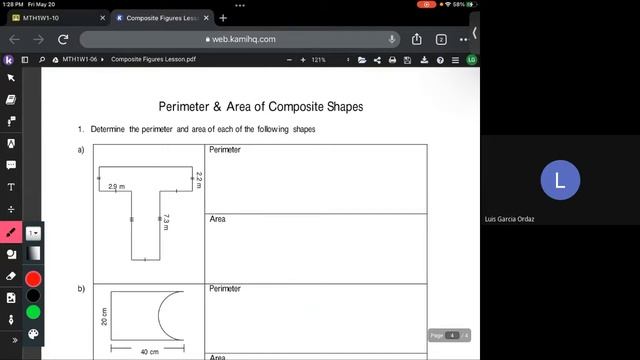This screenshot has width=640, height=360.
Task: Collapse the side panel arrow handle
Action: tap(474, 33)
